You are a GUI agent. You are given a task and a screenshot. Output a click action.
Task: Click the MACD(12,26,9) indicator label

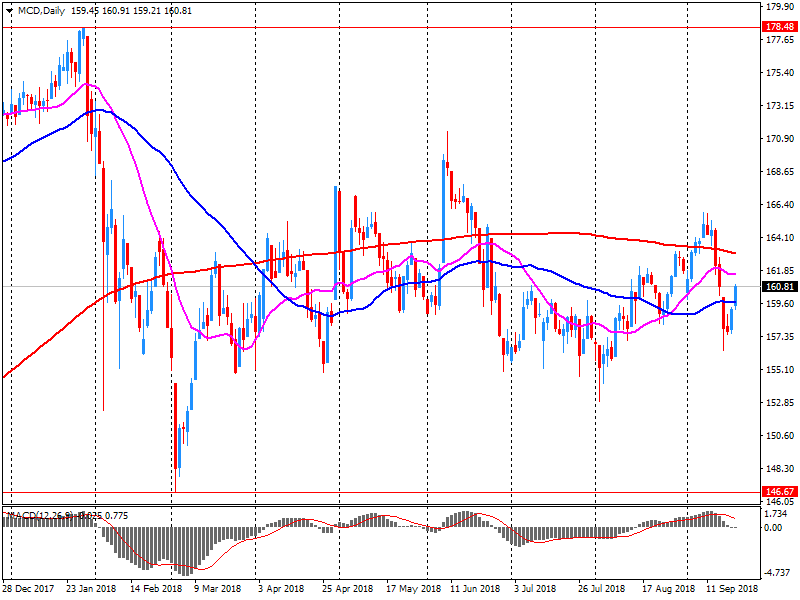coord(42,515)
